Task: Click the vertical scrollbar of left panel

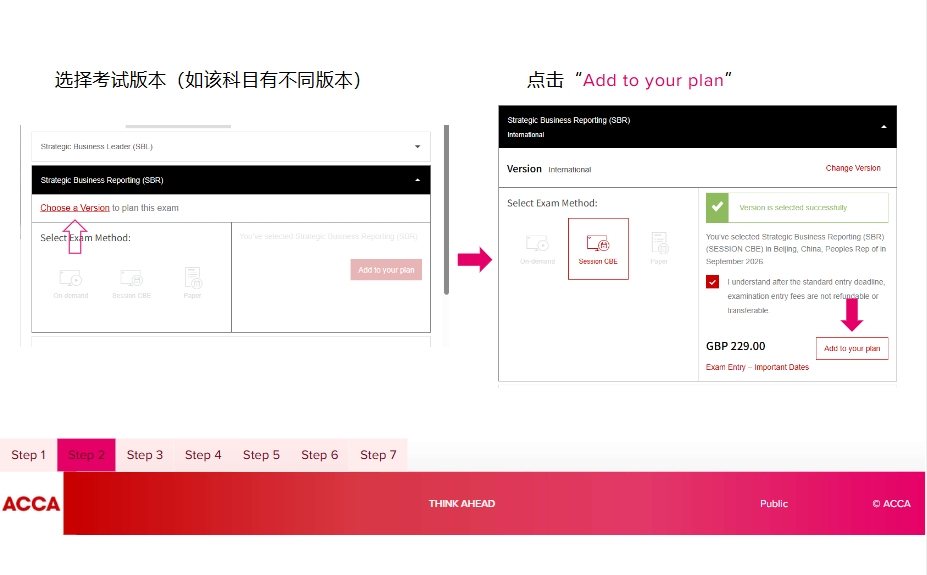Action: tap(446, 210)
